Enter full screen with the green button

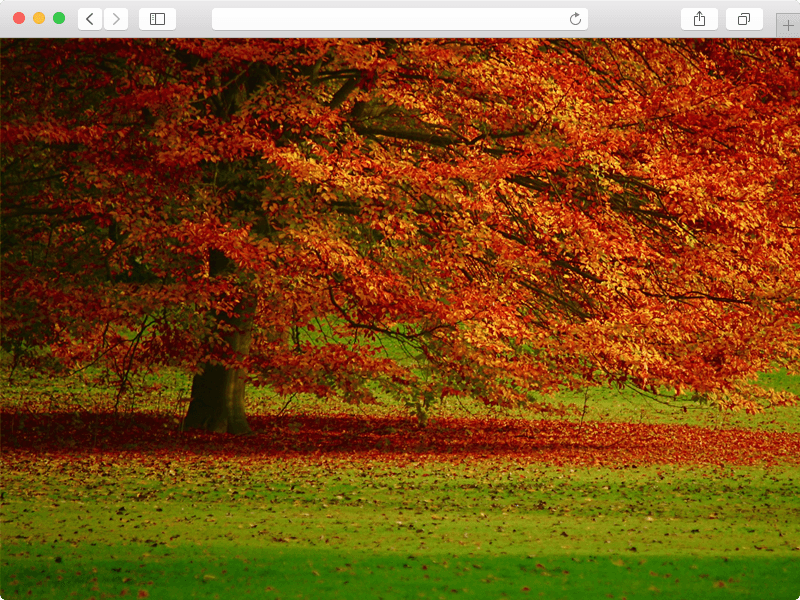(x=59, y=18)
